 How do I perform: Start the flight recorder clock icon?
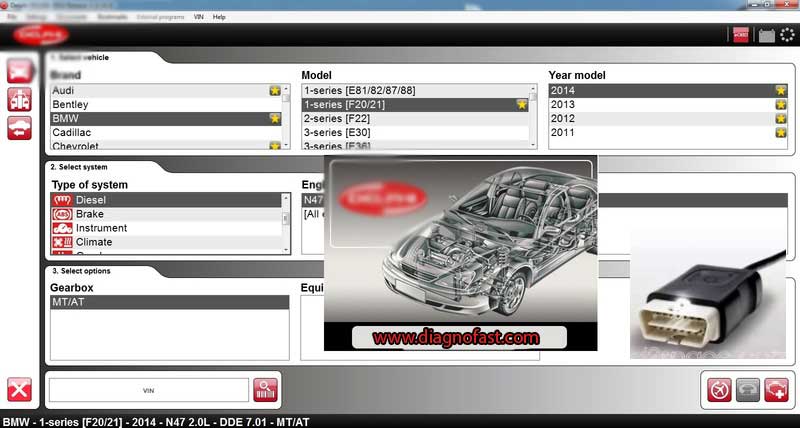[x=719, y=391]
